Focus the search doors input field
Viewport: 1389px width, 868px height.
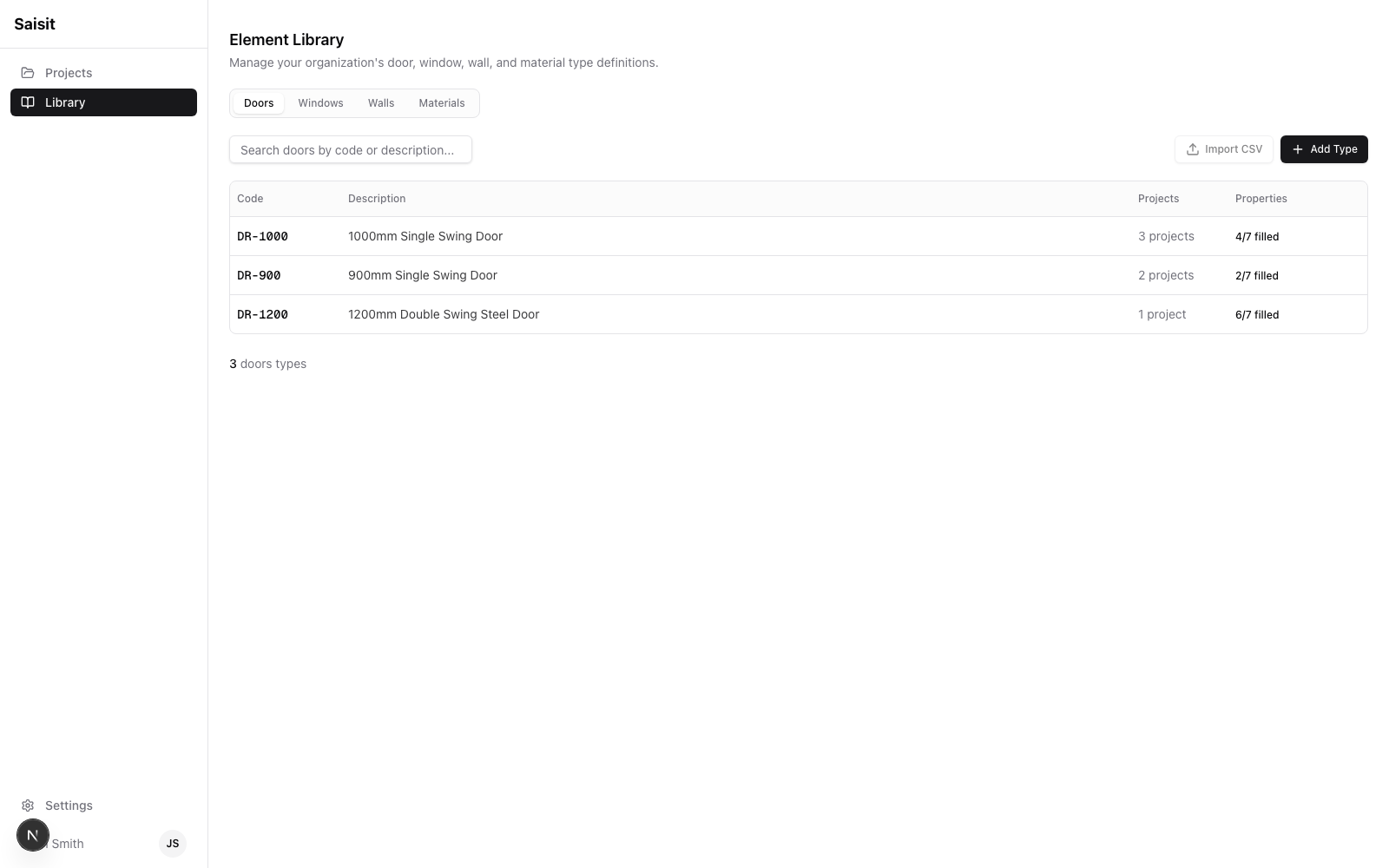[x=351, y=149]
